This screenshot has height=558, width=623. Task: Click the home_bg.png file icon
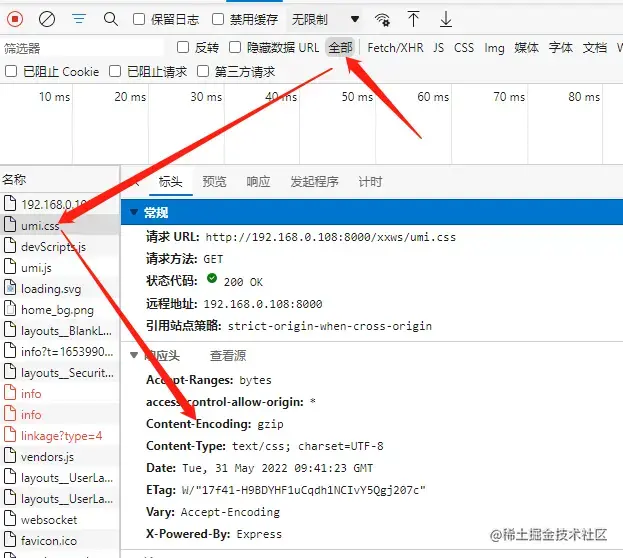pyautogui.click(x=10, y=308)
